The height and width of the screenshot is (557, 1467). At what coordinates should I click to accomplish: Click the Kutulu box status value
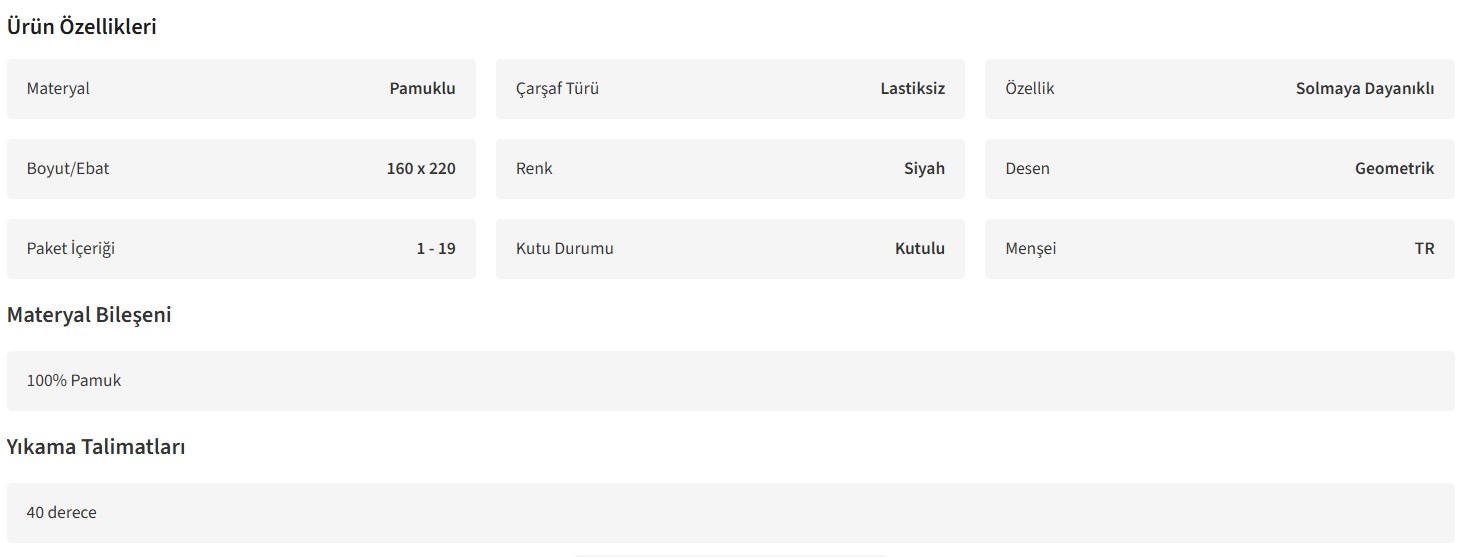pyautogui.click(x=919, y=248)
